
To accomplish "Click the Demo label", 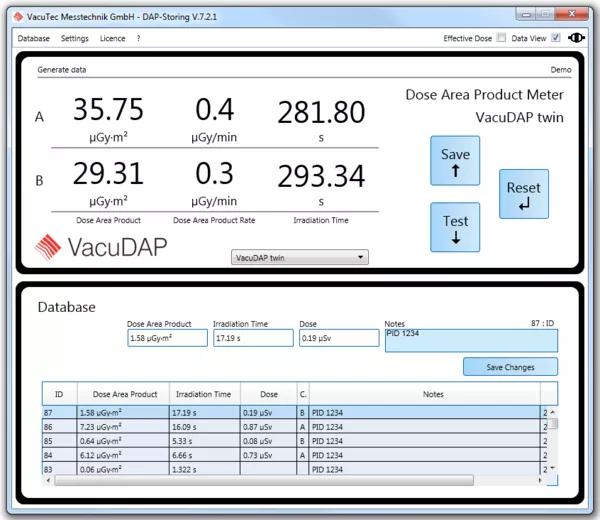I will coord(561,70).
